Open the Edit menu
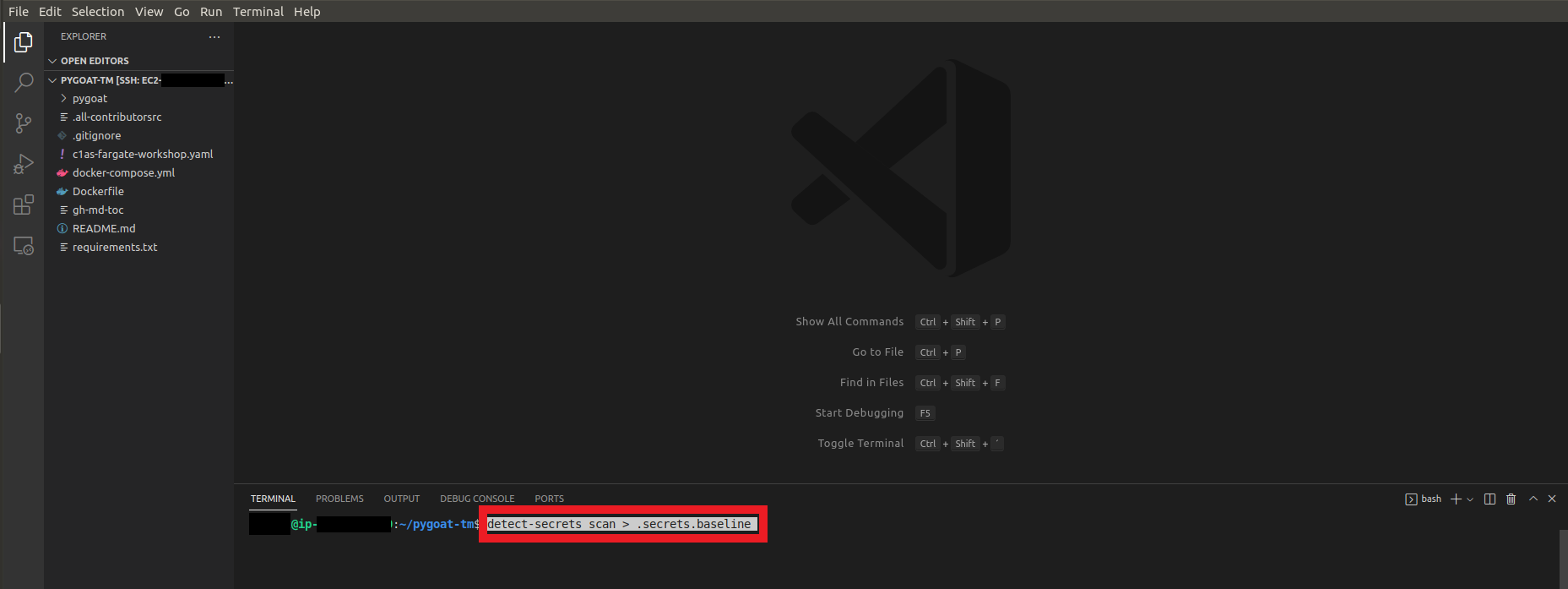 tap(50, 12)
